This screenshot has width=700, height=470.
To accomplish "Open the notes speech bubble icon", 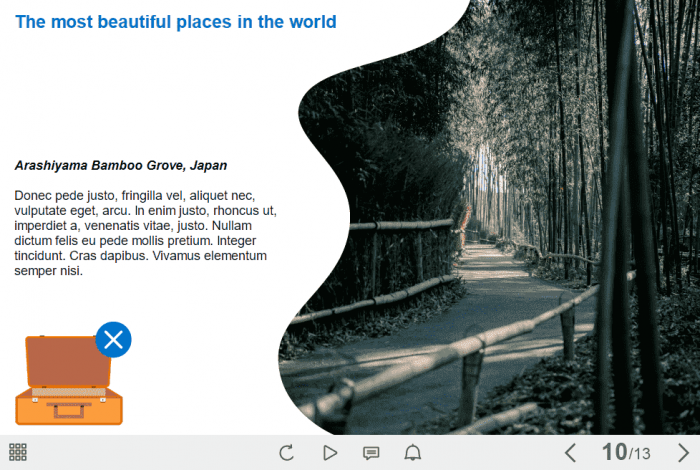I will (371, 453).
